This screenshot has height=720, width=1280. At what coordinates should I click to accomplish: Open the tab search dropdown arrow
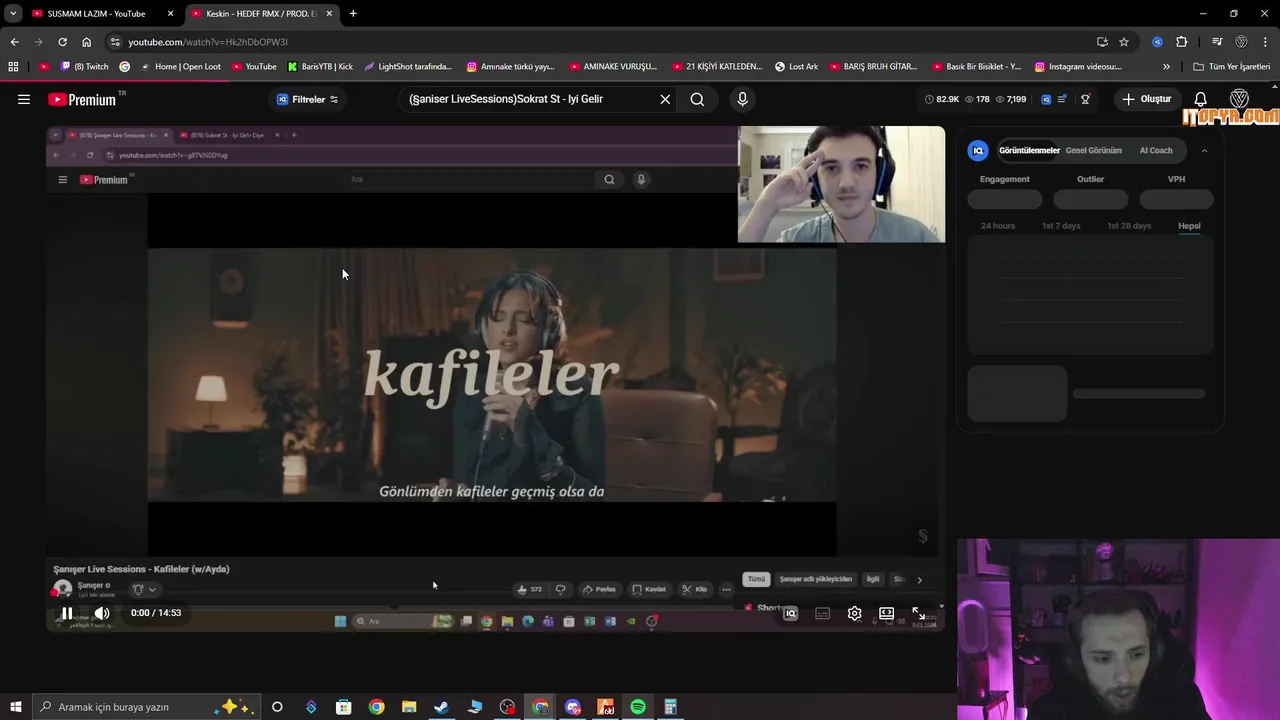[x=13, y=14]
